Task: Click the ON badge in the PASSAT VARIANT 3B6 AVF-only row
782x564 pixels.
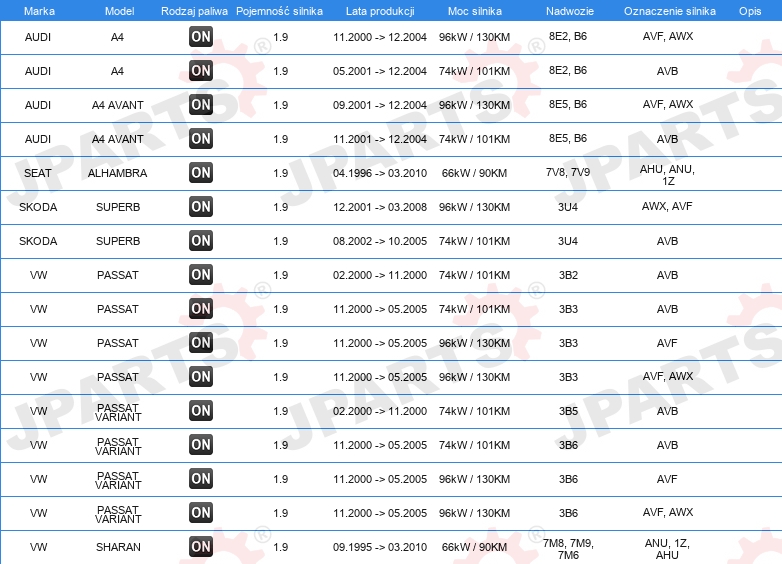Action: pos(201,478)
